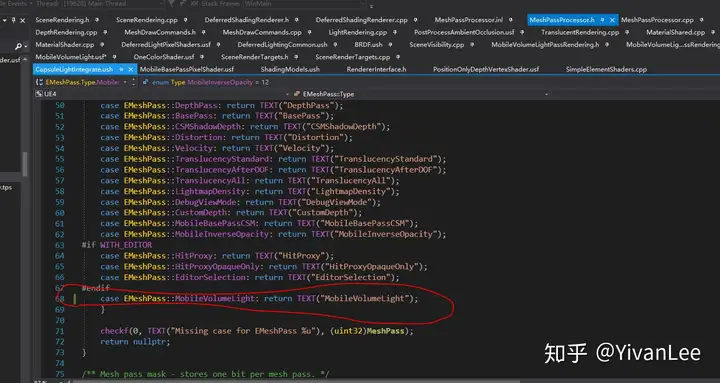This screenshot has height=383, width=720.
Task: Click pin icon on SceneVisibility.cpp tab
Action: 472,45
